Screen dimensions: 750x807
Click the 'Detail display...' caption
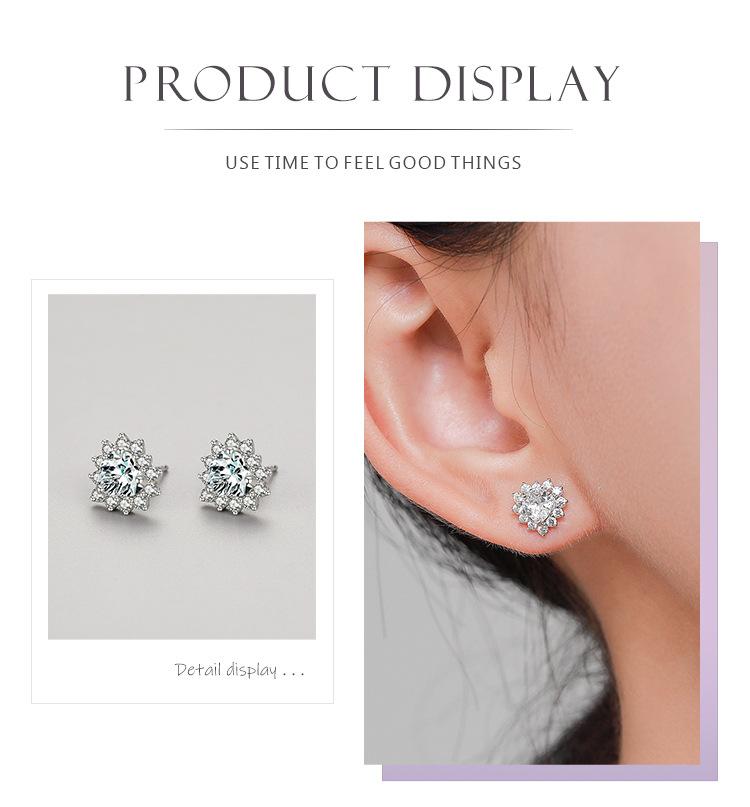click(240, 670)
